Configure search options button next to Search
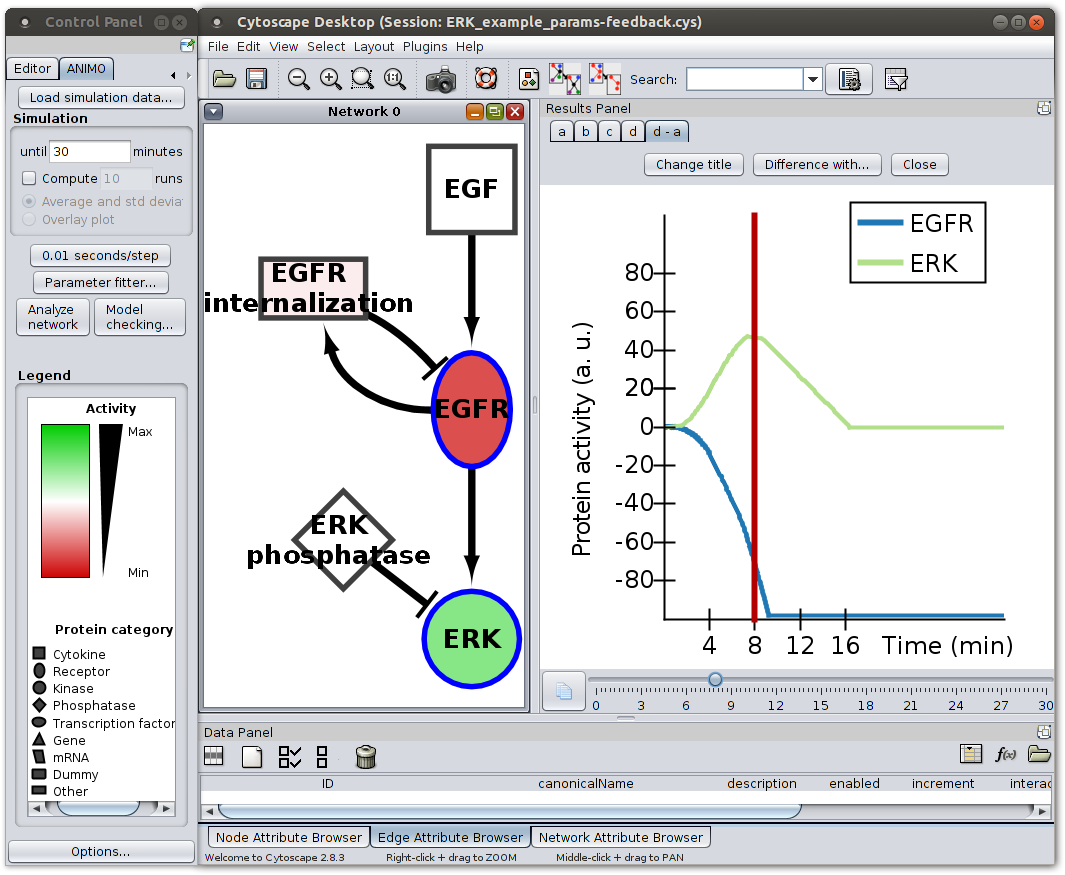Viewport: 1065px width, 875px height. tap(849, 79)
